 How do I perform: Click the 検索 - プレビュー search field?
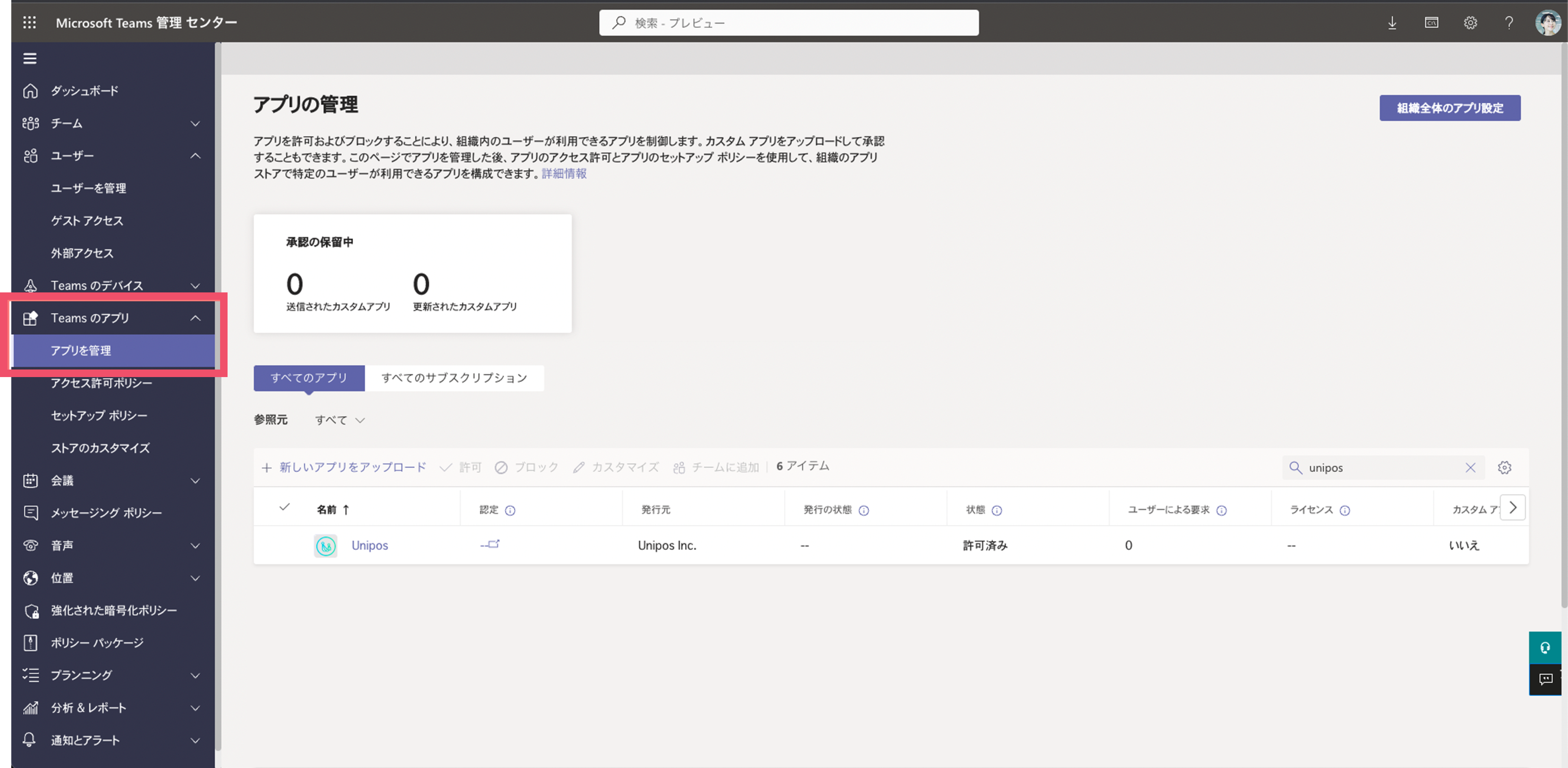point(789,22)
